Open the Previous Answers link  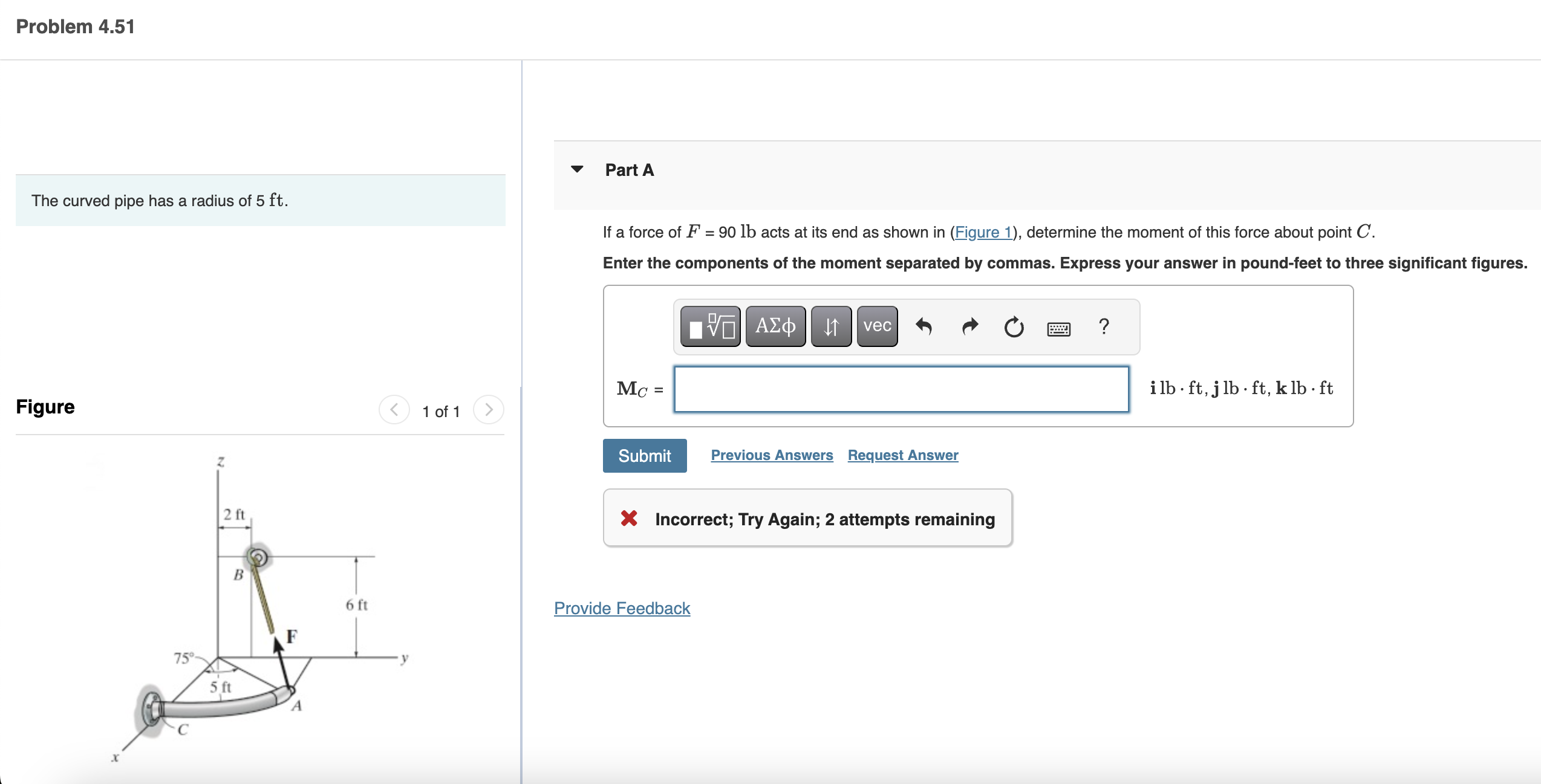(772, 455)
